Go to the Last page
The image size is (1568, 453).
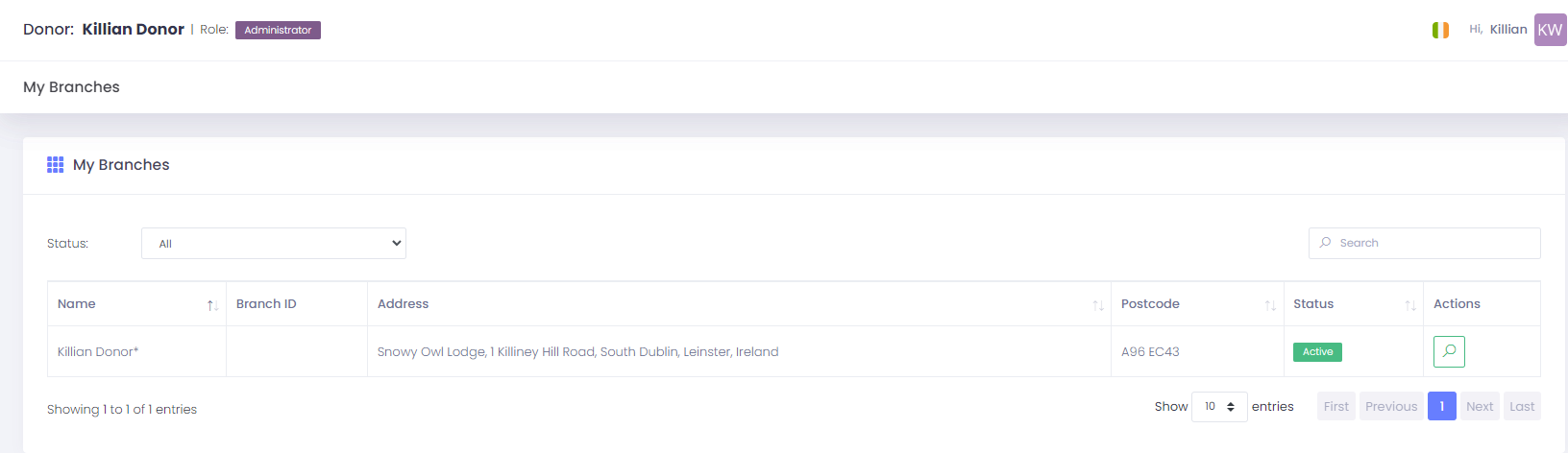click(1522, 406)
